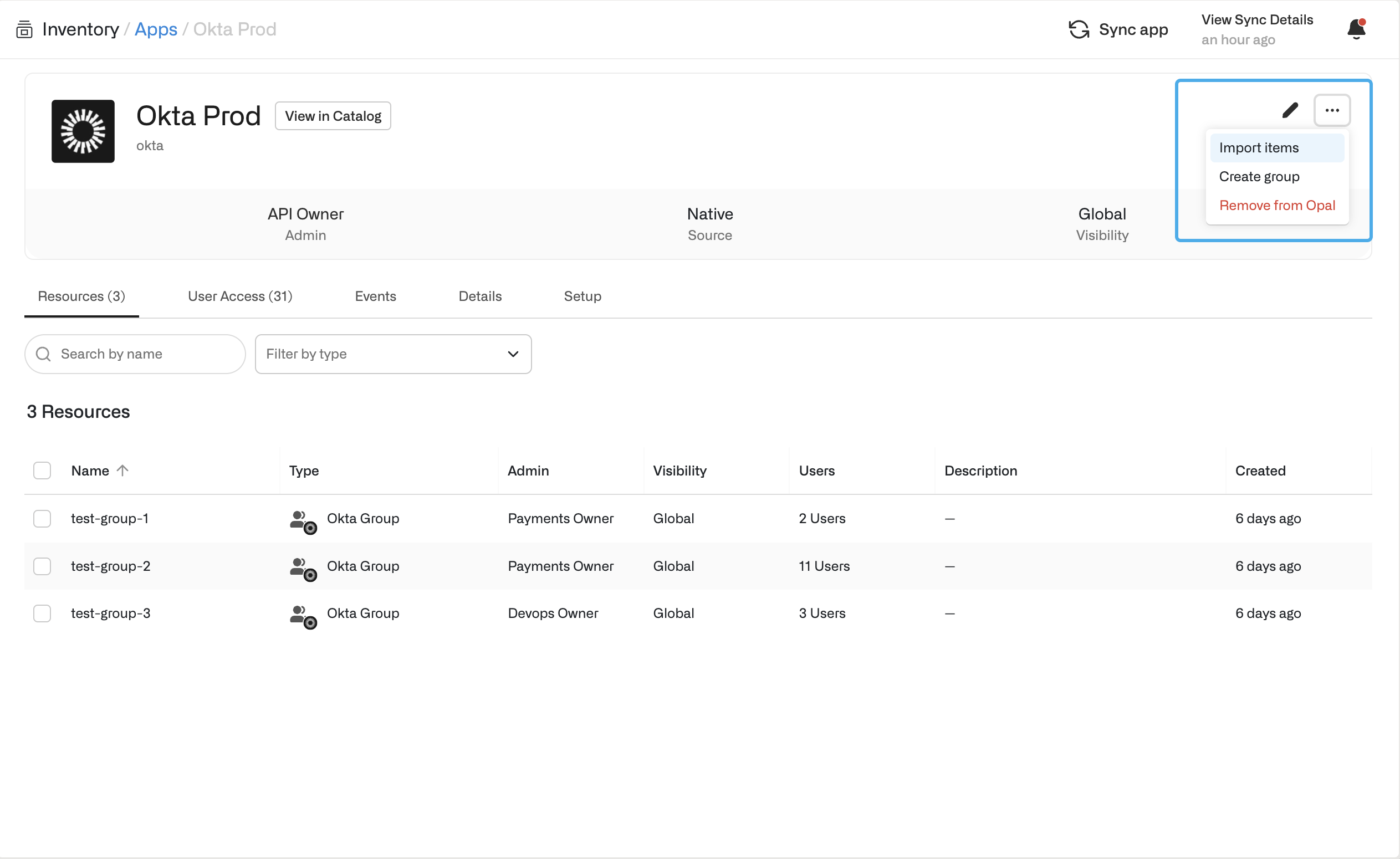Choose Remove from Opal menu entry
1400x859 pixels.
point(1277,205)
